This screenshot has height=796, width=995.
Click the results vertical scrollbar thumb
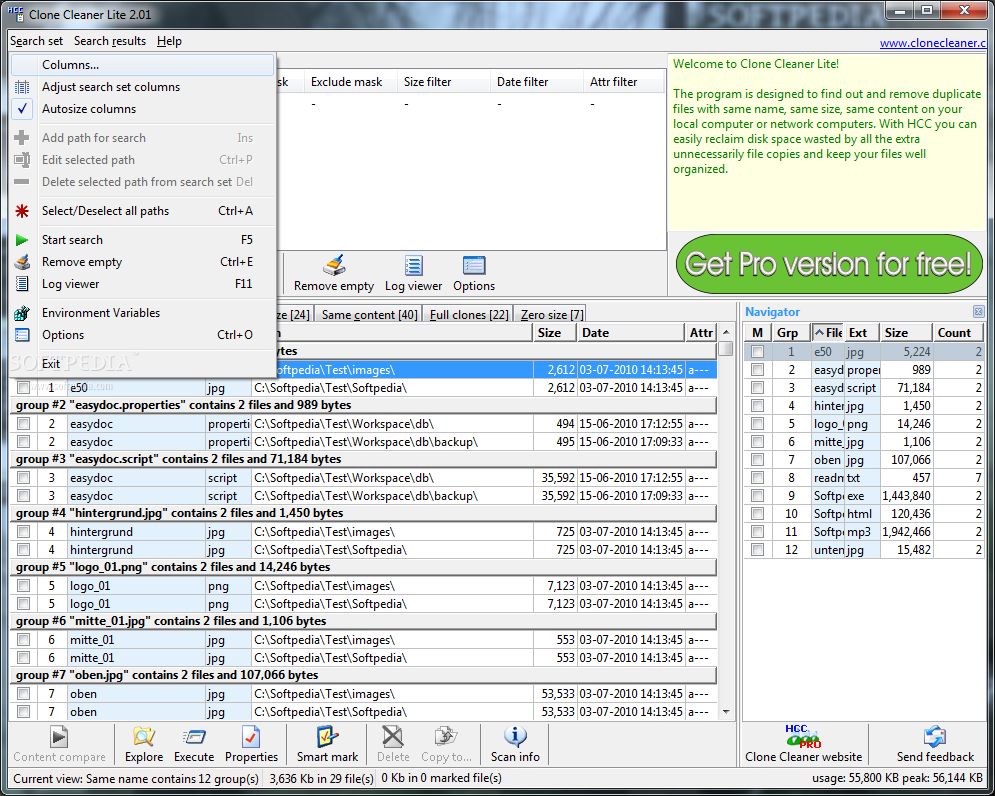pyautogui.click(x=726, y=349)
